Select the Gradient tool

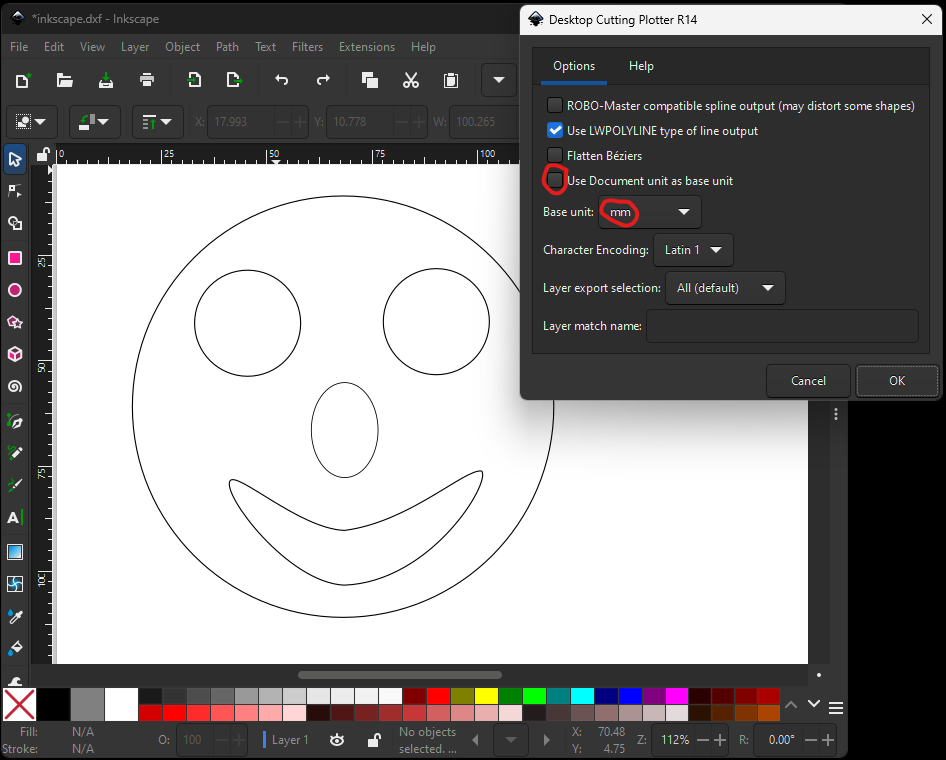[14, 551]
